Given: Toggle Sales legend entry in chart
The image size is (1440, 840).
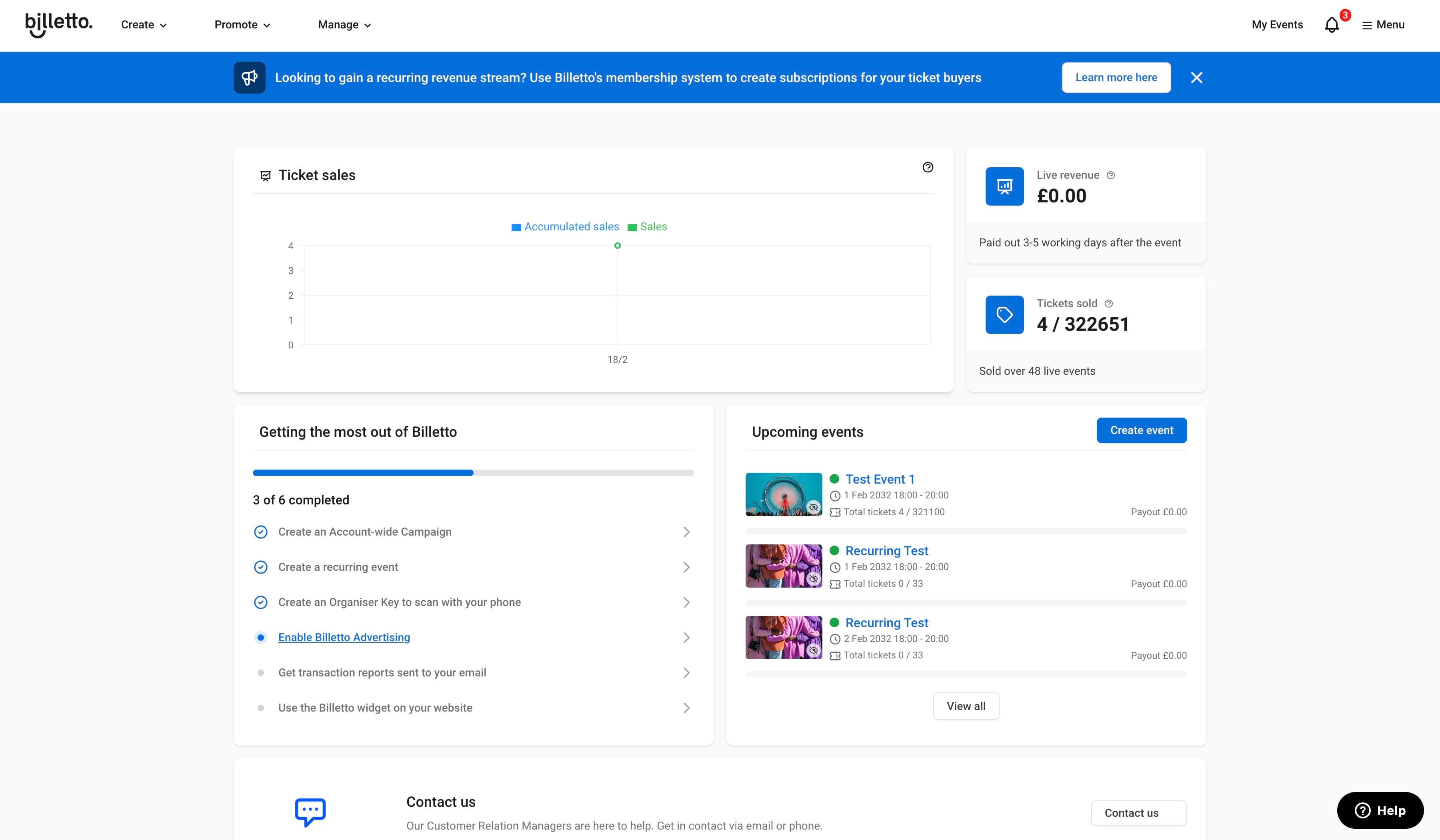Looking at the screenshot, I should click(x=648, y=227).
